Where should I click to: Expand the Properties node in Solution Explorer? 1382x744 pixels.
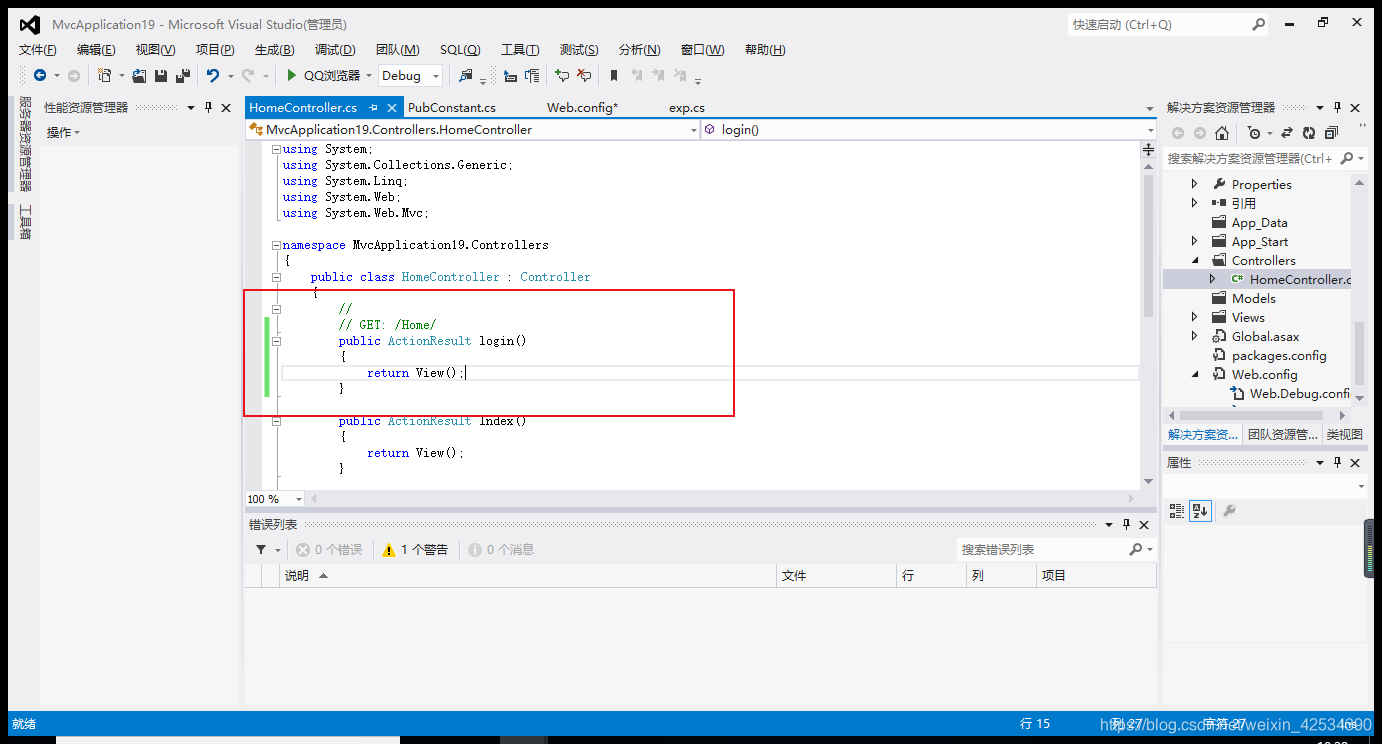pyautogui.click(x=1194, y=184)
